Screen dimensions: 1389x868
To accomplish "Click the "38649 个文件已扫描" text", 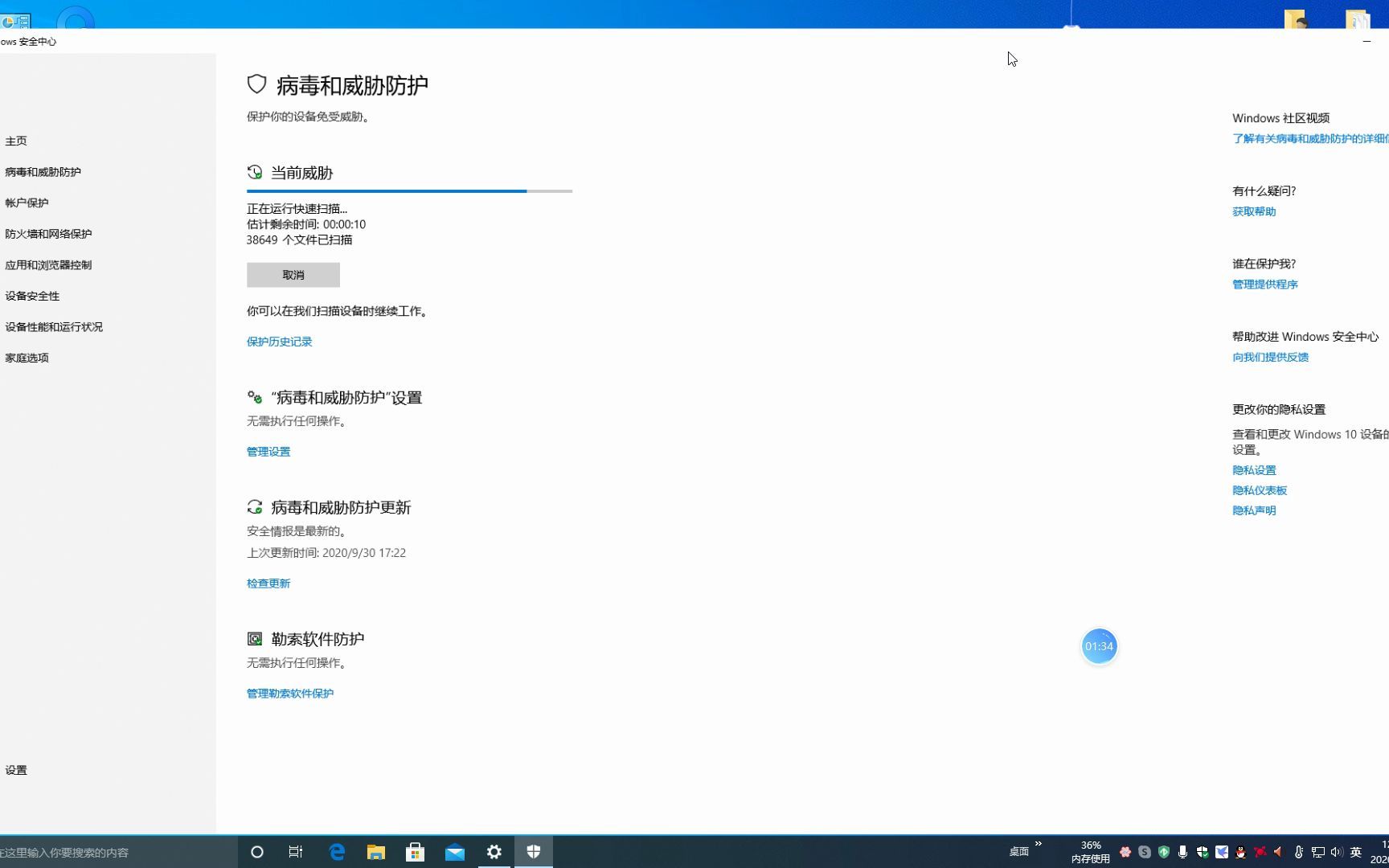I will [299, 240].
